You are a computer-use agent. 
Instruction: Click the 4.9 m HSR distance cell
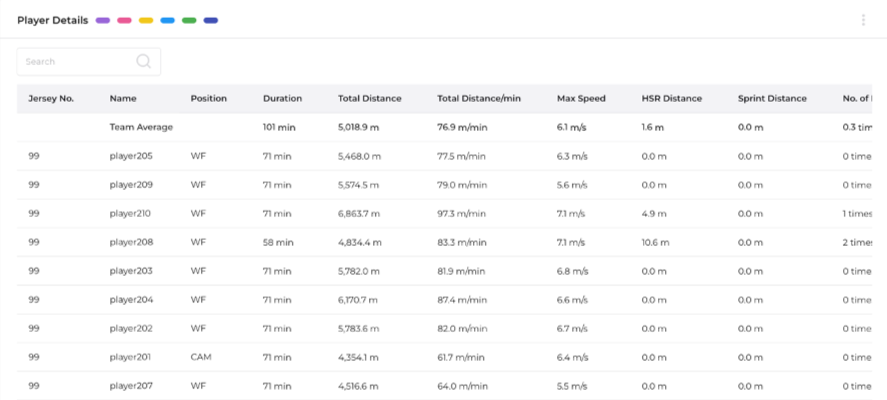(x=655, y=214)
